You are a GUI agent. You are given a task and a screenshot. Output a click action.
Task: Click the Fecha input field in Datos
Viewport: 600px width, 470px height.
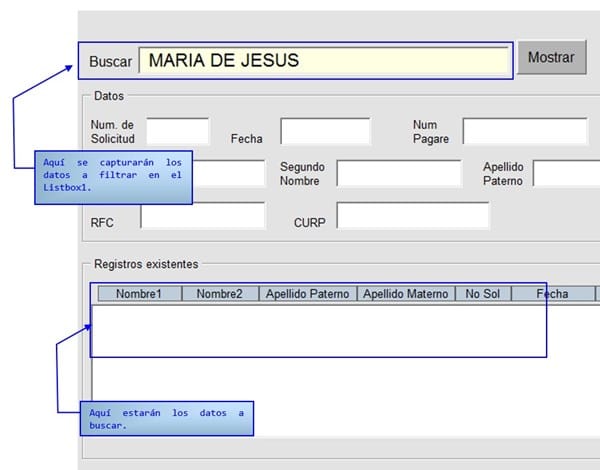(x=325, y=131)
